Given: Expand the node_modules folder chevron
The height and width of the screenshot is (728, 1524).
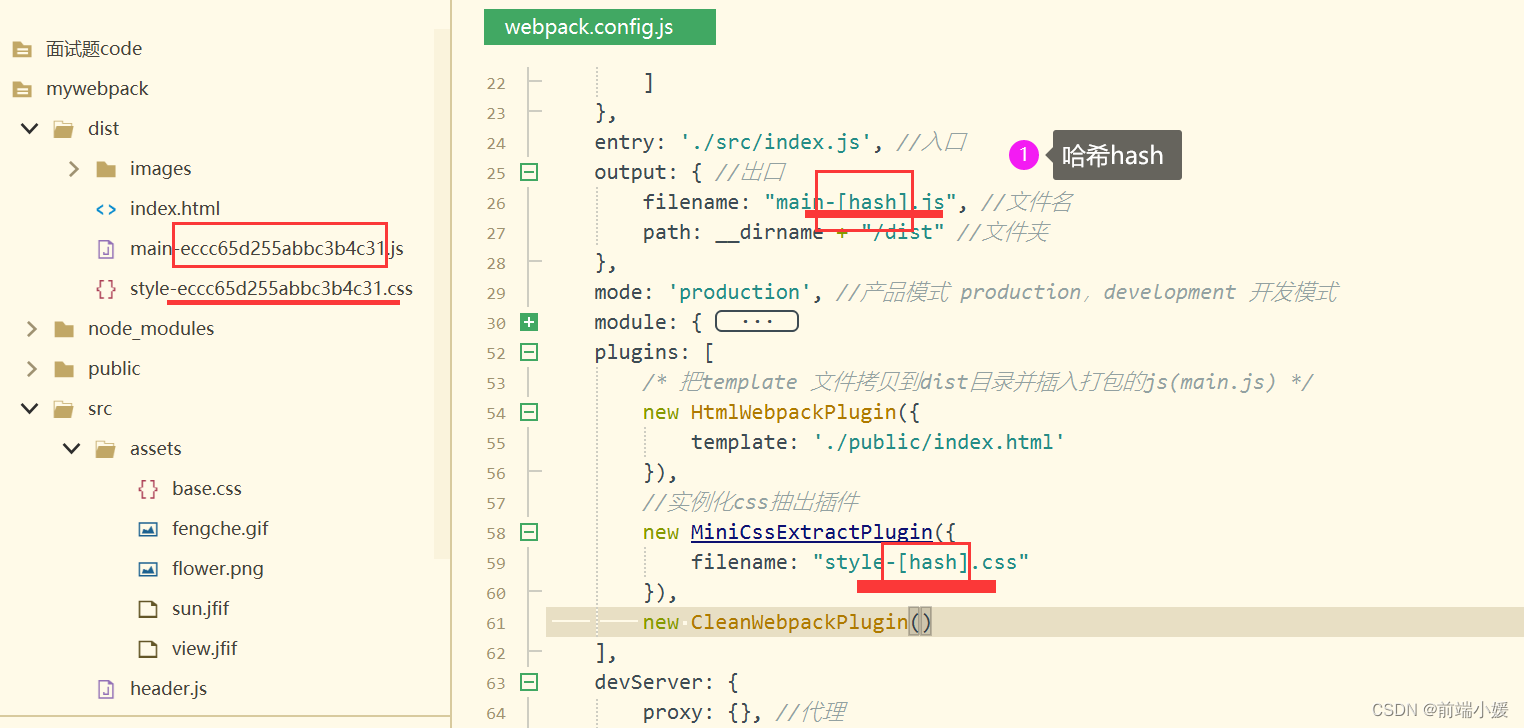Looking at the screenshot, I should pos(31,329).
